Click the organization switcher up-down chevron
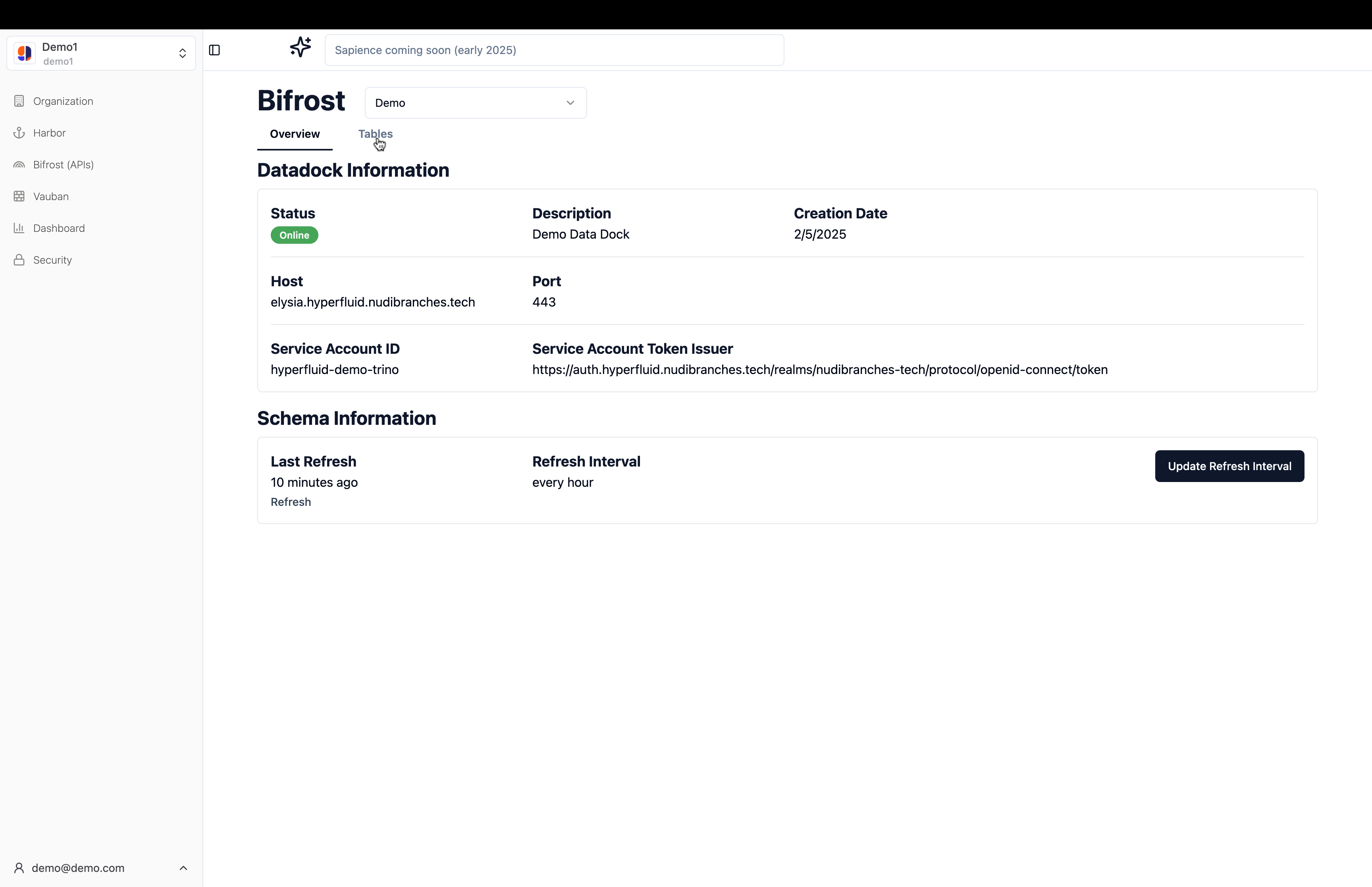The width and height of the screenshot is (1372, 887). [183, 53]
